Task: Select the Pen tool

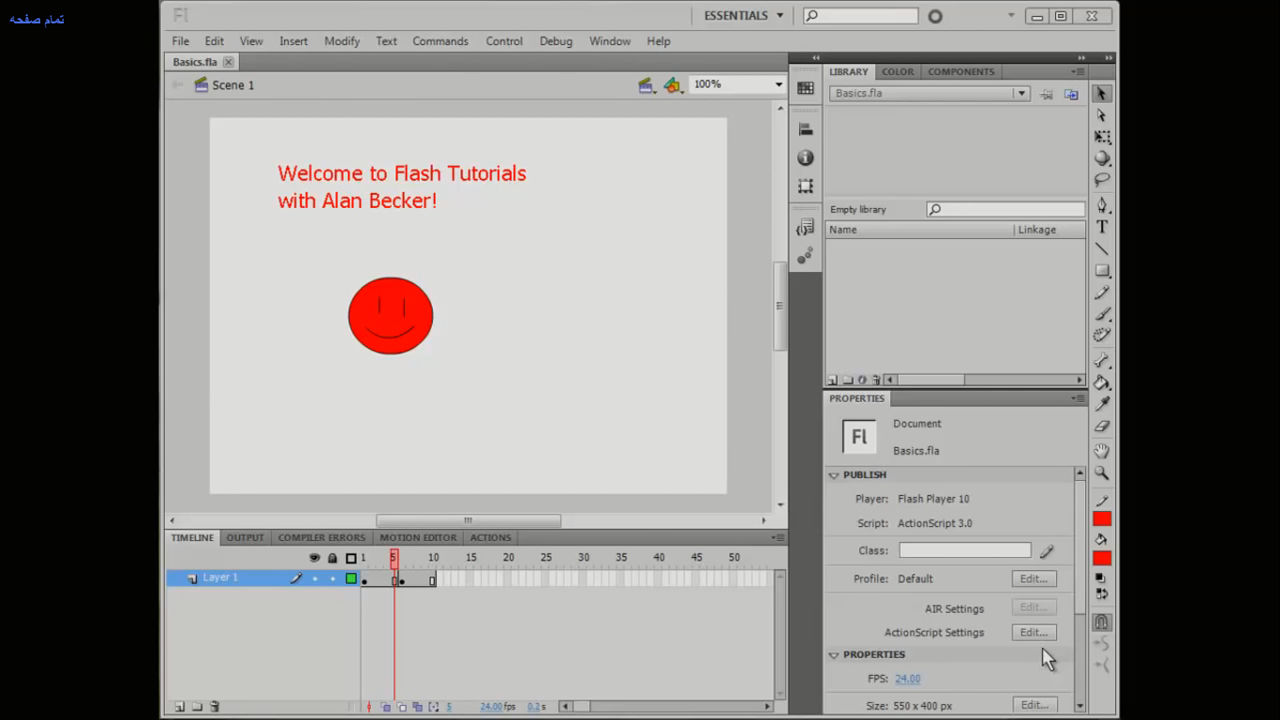Action: pyautogui.click(x=1101, y=205)
